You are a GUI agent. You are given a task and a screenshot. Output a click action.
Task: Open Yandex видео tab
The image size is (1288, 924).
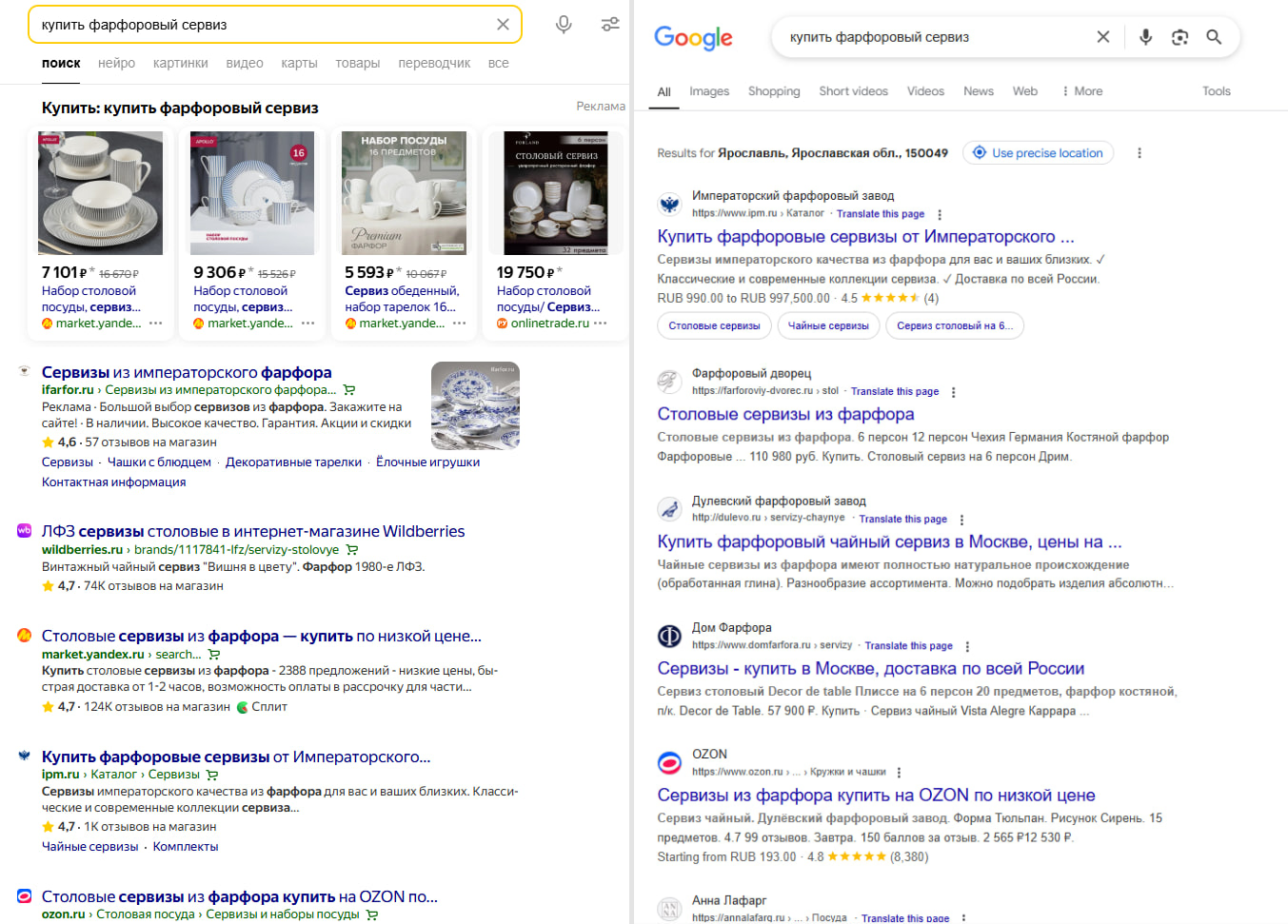click(245, 63)
